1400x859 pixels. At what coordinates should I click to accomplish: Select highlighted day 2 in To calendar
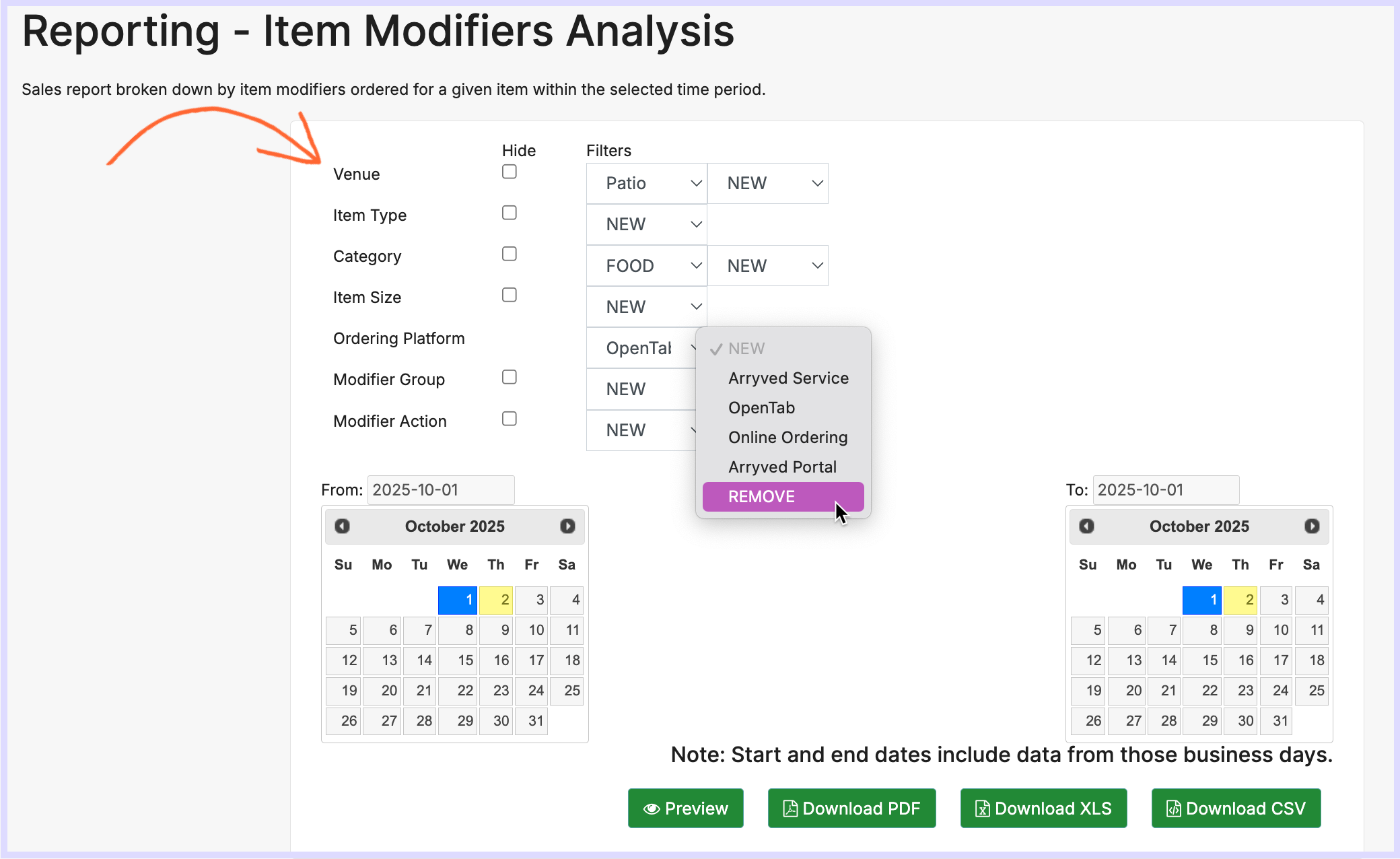pos(1240,600)
